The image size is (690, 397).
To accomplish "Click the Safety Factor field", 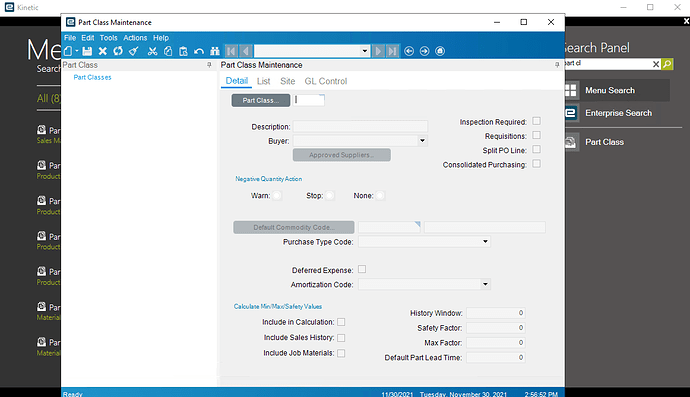I will coord(495,328).
